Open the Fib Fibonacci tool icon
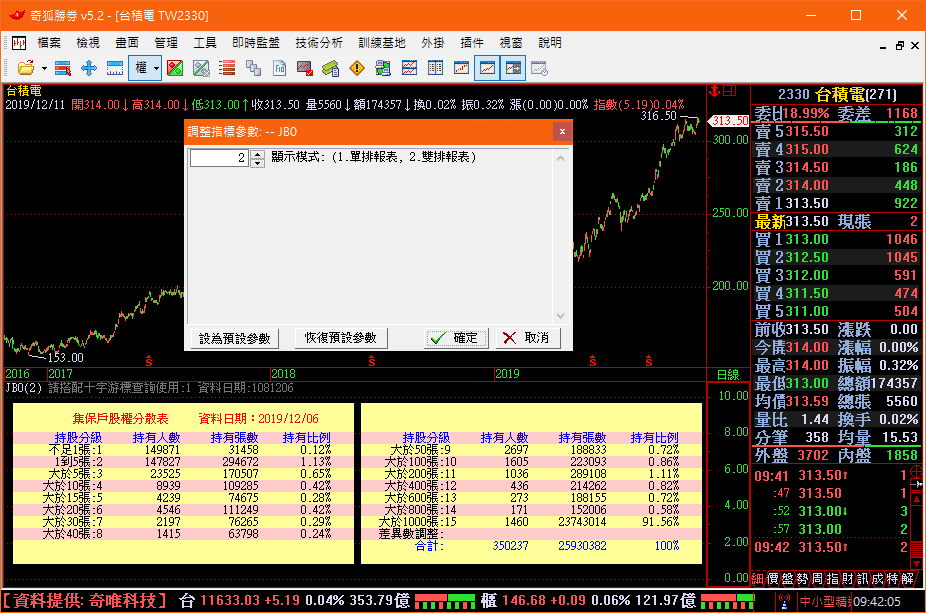The image size is (926, 613). pyautogui.click(x=279, y=68)
